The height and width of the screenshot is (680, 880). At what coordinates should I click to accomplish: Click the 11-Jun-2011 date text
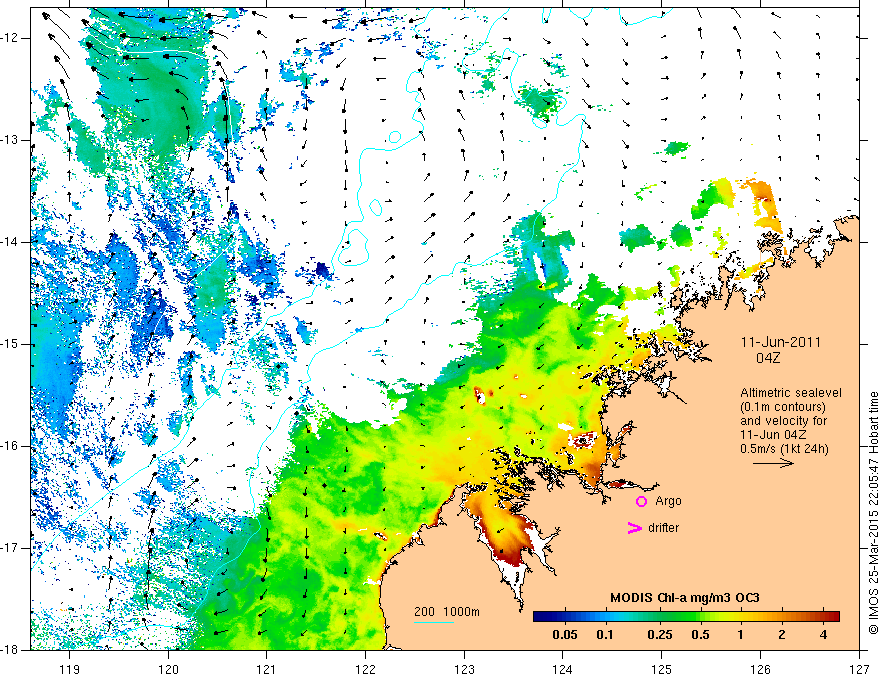coord(781,342)
